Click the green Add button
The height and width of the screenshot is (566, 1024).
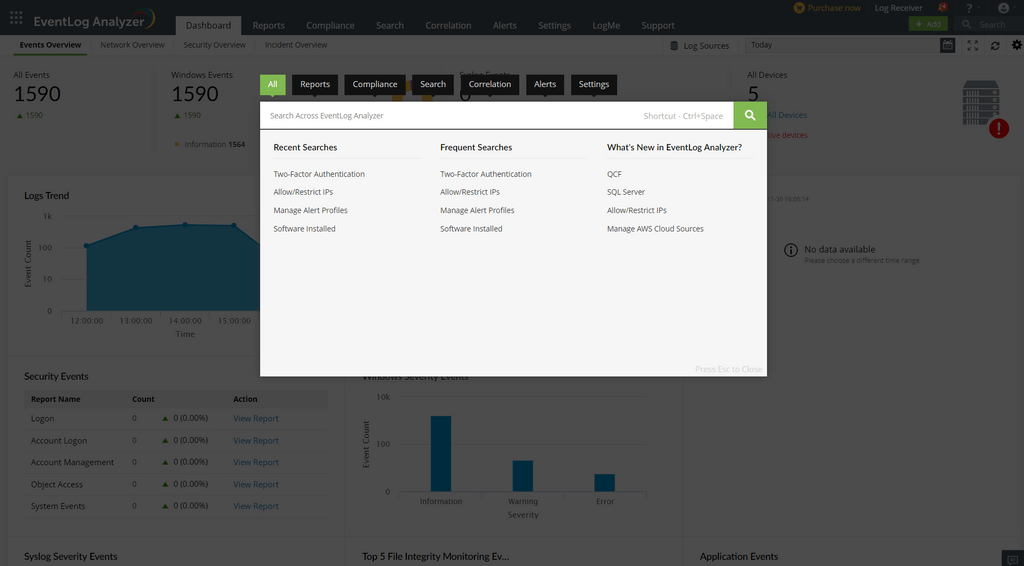coord(928,24)
